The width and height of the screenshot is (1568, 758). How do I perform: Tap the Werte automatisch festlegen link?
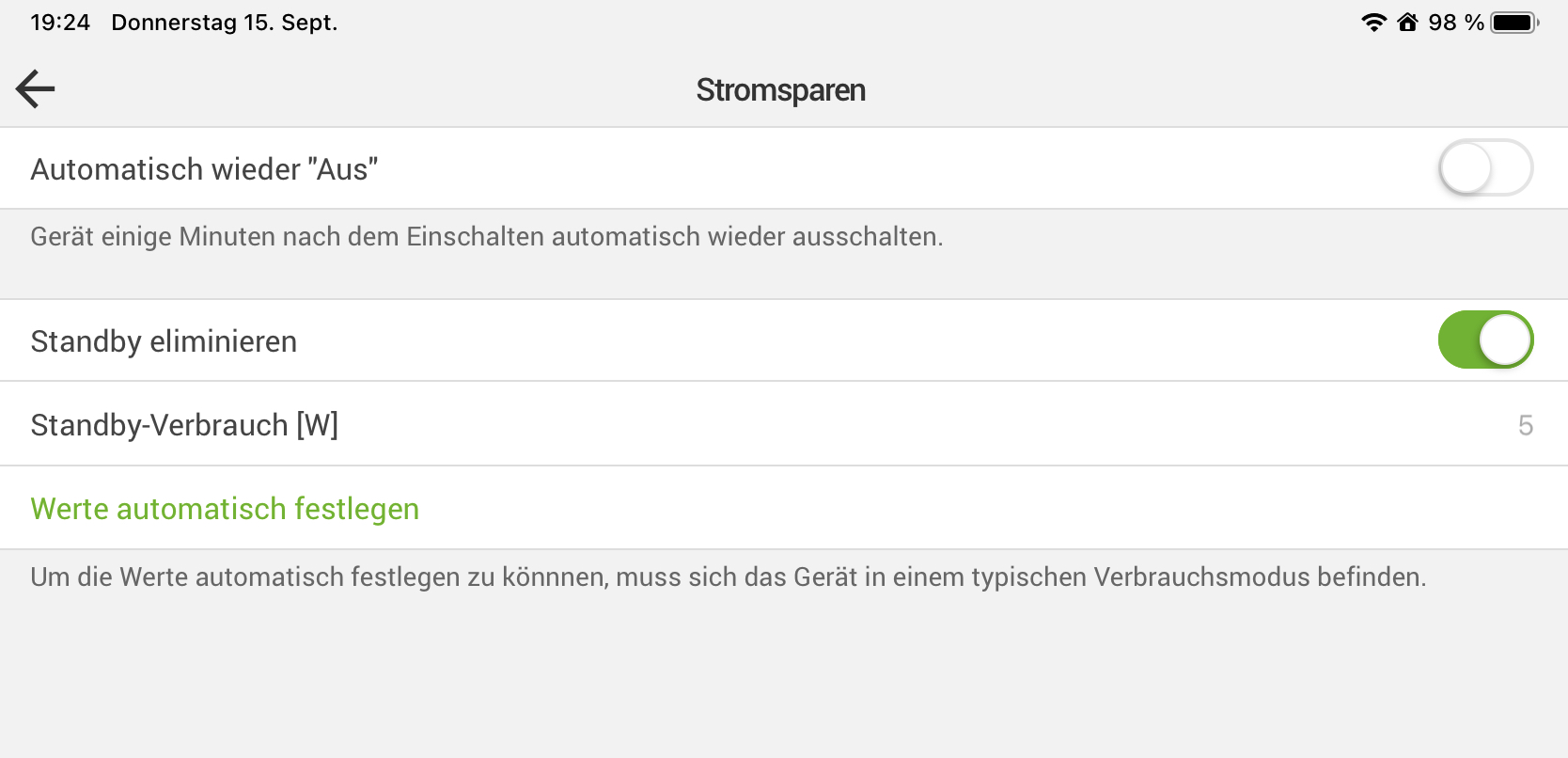tap(225, 509)
